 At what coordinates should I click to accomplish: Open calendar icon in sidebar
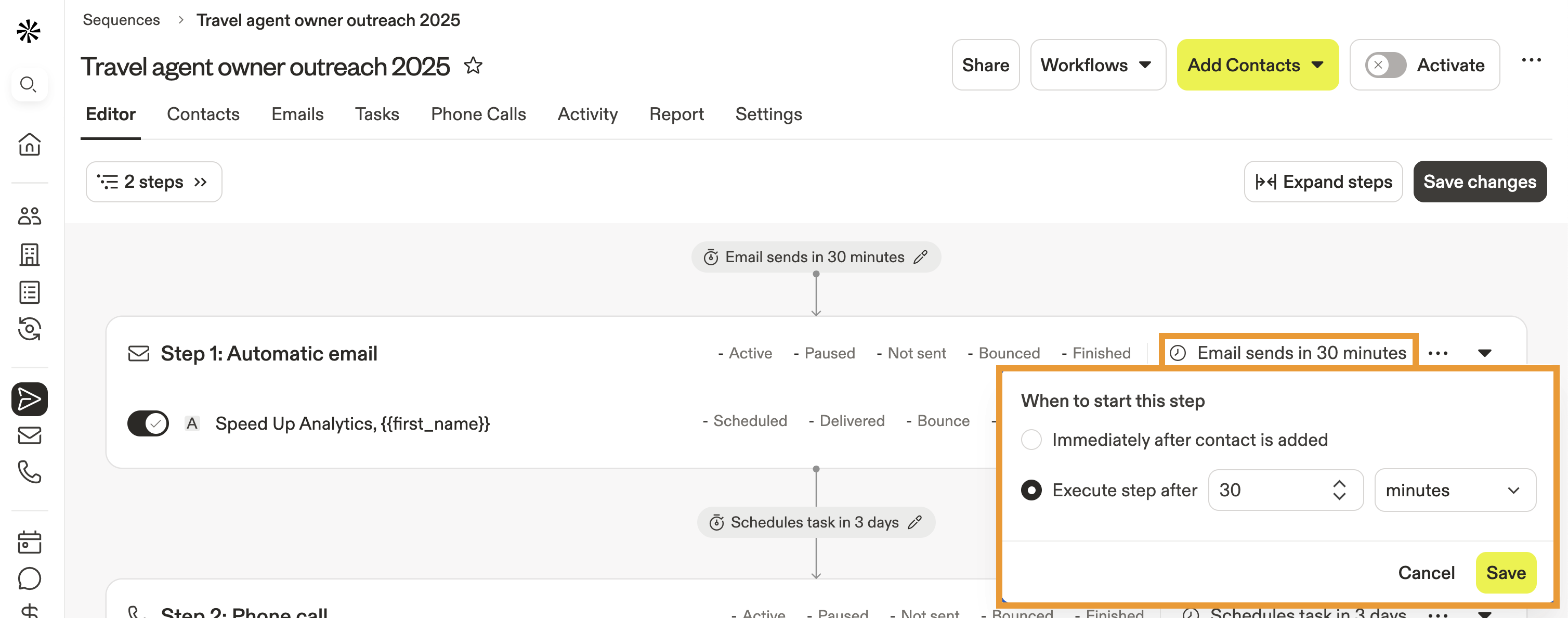(x=29, y=542)
